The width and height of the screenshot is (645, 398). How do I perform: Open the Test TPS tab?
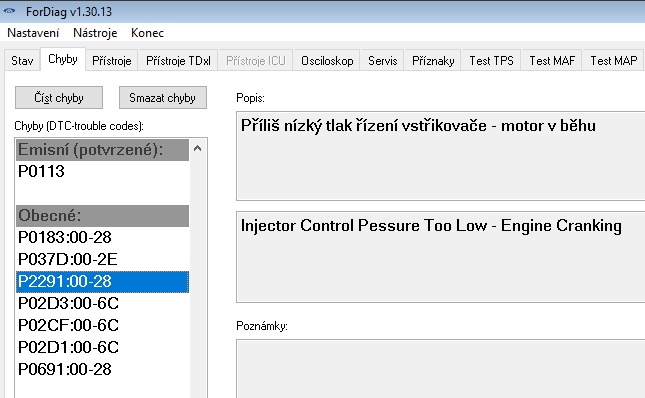492,60
